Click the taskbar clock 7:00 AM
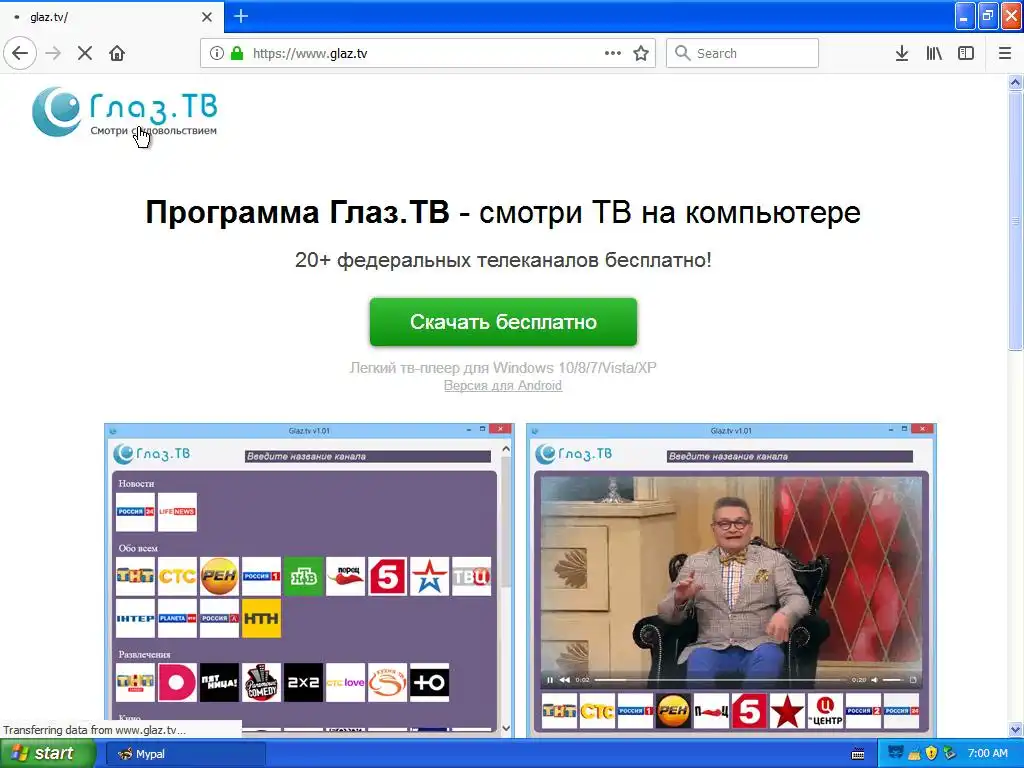The width and height of the screenshot is (1024, 768). tap(987, 753)
